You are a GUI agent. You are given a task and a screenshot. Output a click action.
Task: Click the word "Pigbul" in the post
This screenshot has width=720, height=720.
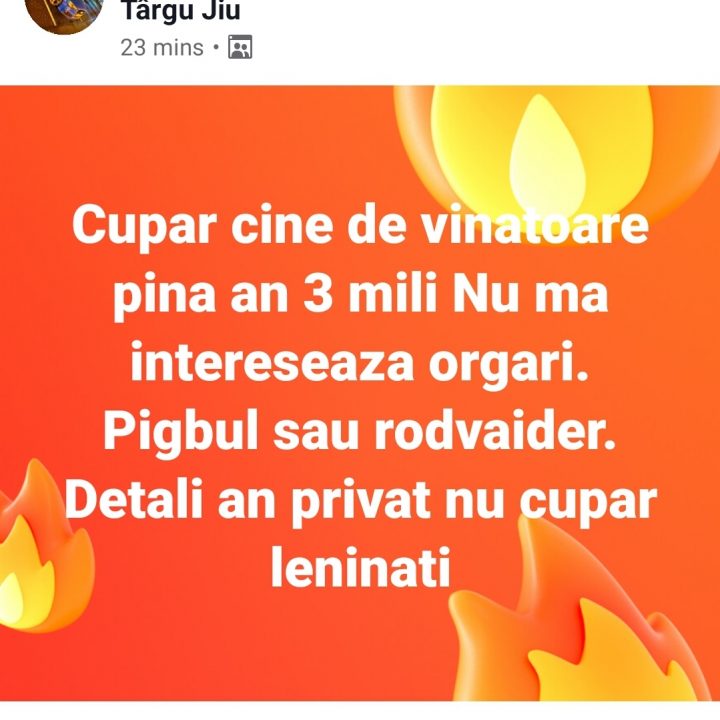(x=180, y=433)
